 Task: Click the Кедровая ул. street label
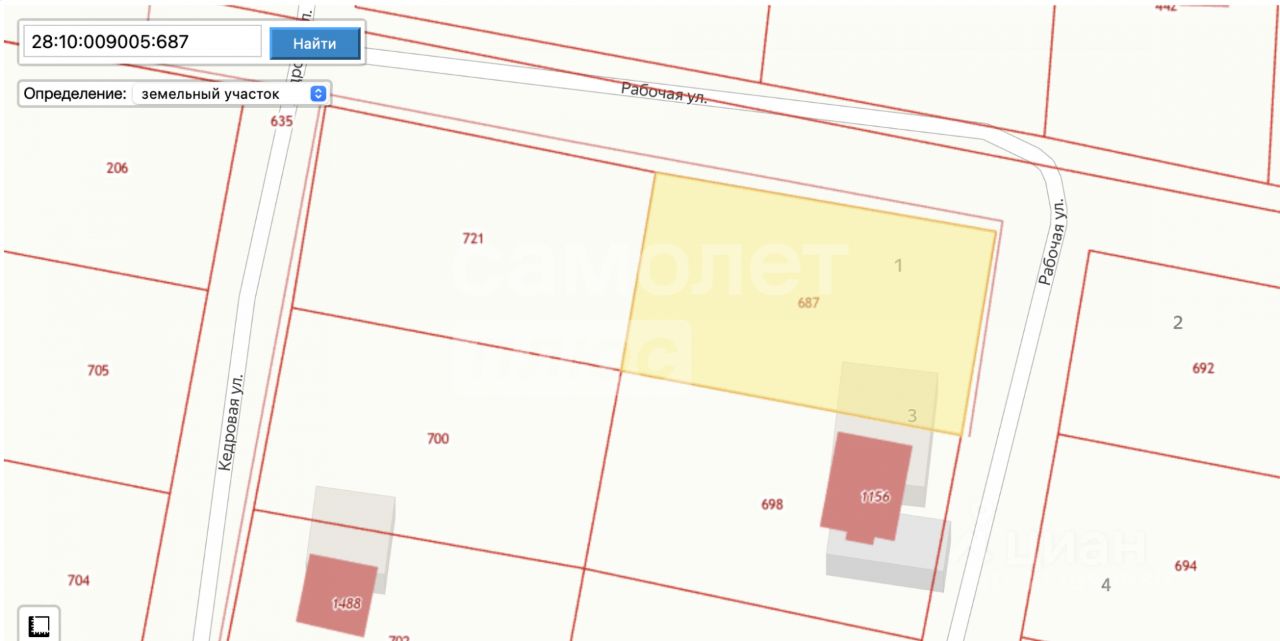click(x=231, y=423)
